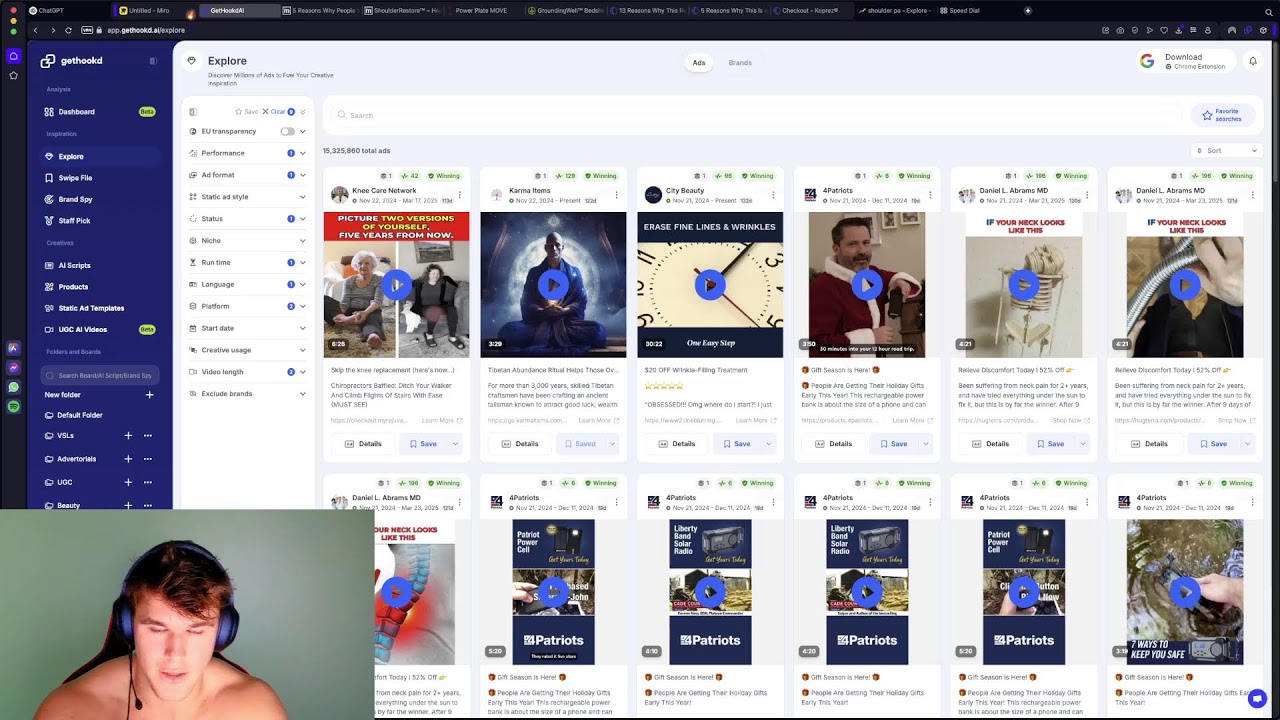Screen dimensions: 1280x720
Task: Switch to the Ads tab
Action: coord(699,63)
